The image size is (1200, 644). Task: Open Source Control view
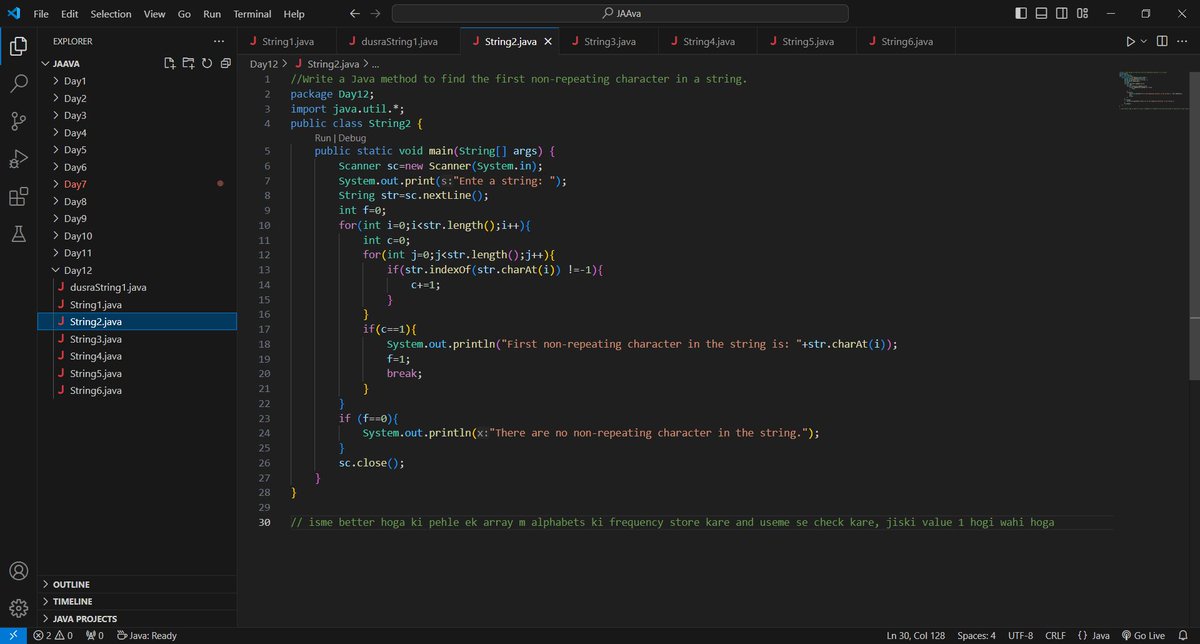coord(18,122)
